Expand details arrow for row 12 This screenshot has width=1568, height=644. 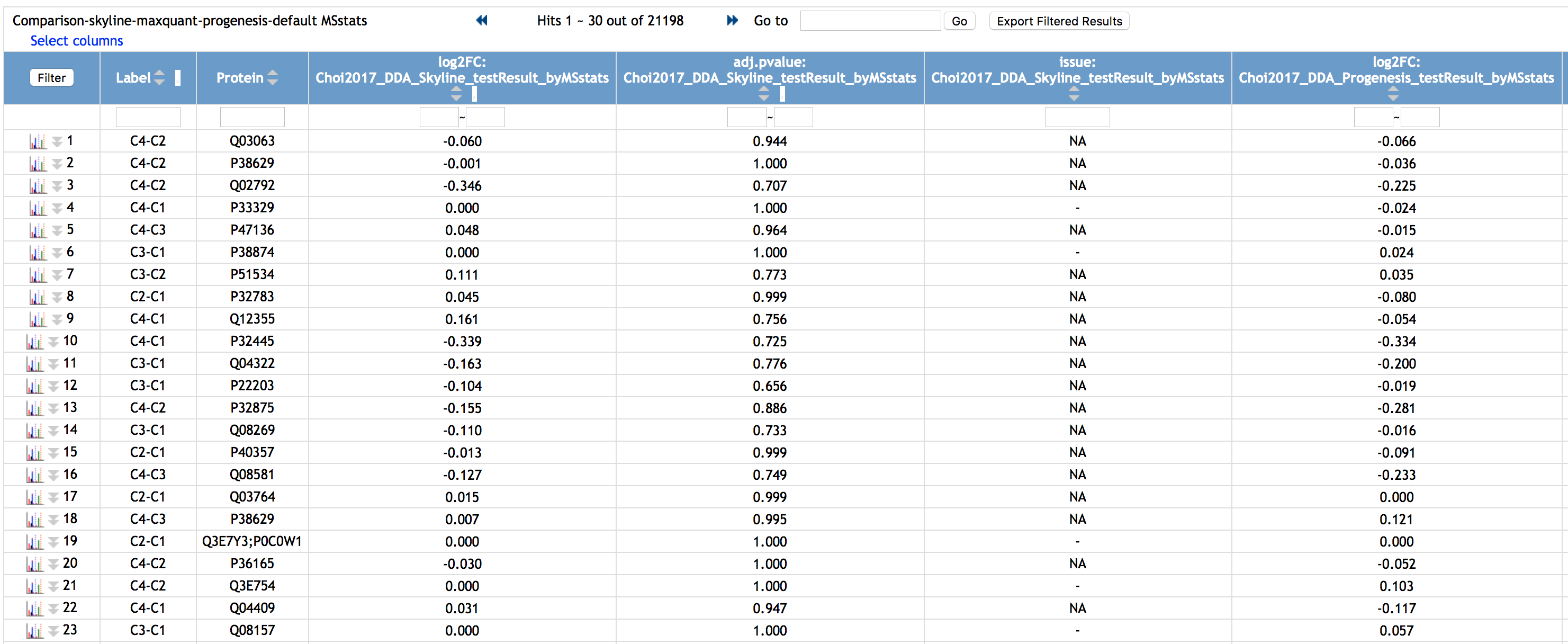(x=53, y=387)
